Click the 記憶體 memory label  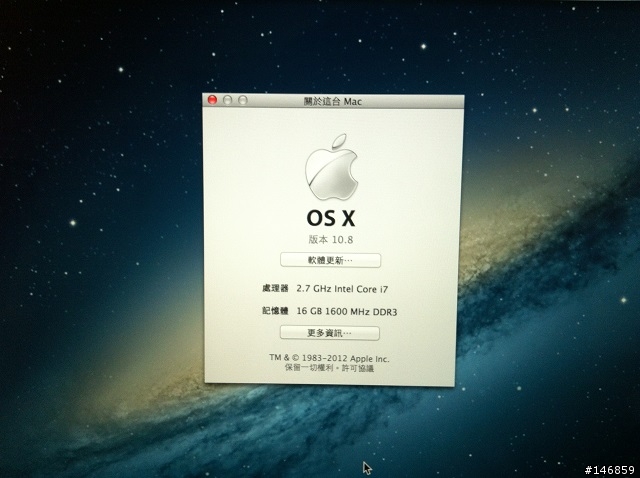pyautogui.click(x=275, y=311)
